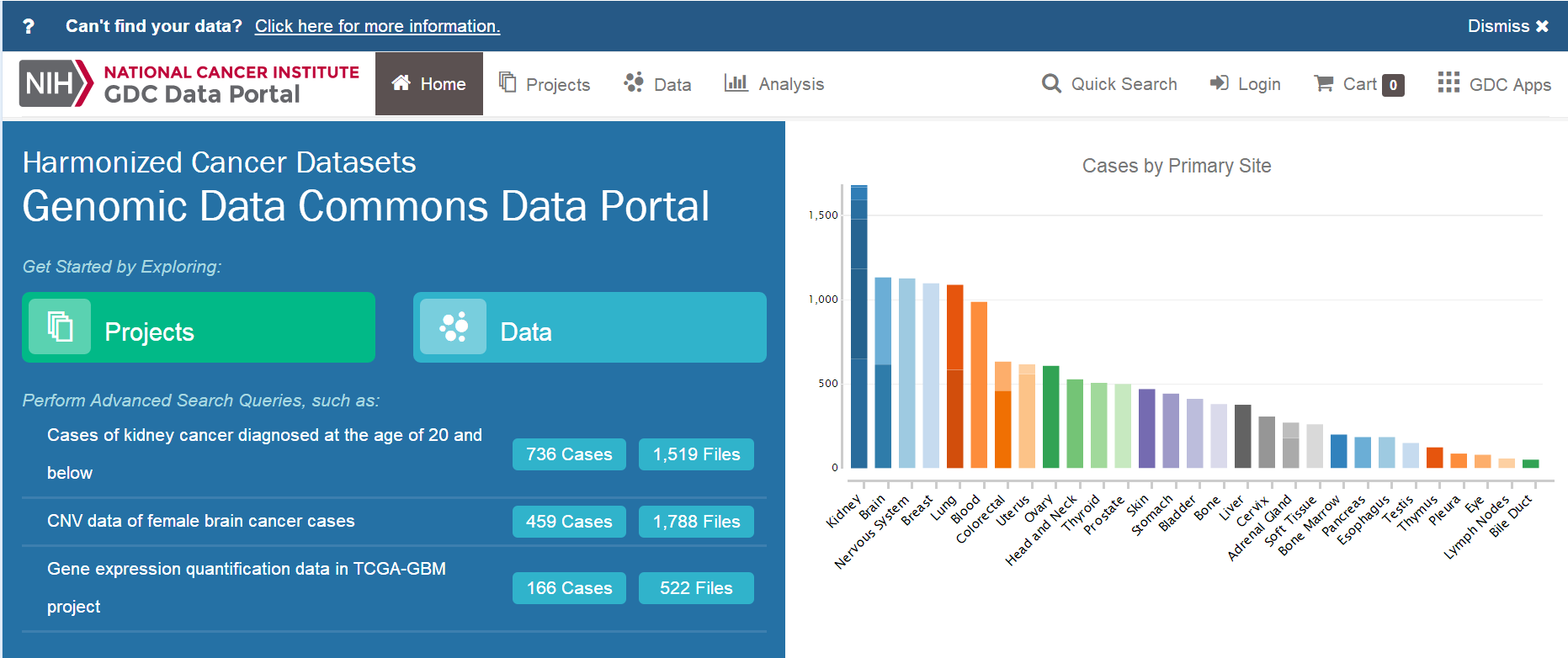The width and height of the screenshot is (1568, 658).
Task: Open the Cart
Action: coord(1359,84)
